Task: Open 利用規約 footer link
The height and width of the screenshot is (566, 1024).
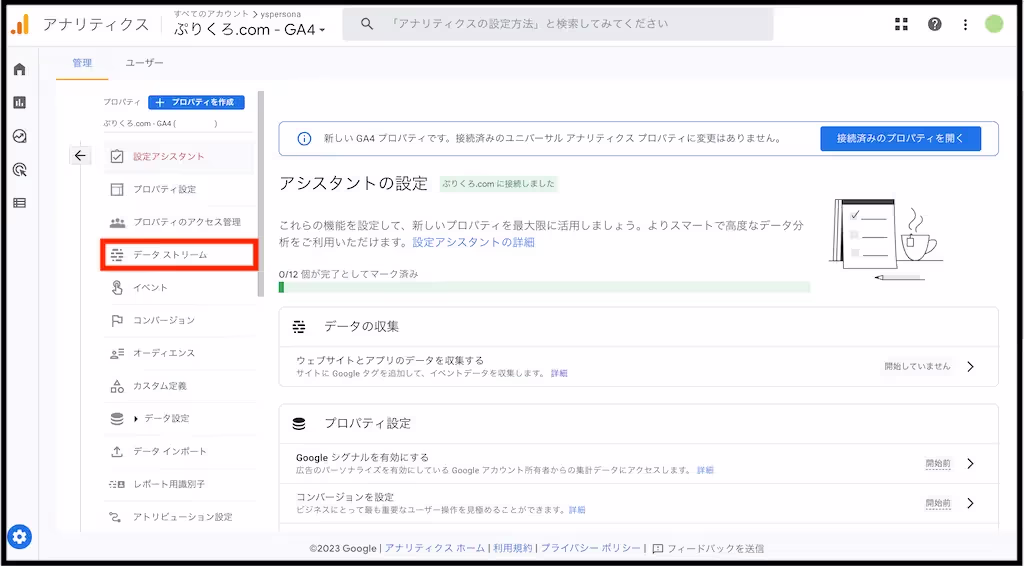Action: [513, 548]
